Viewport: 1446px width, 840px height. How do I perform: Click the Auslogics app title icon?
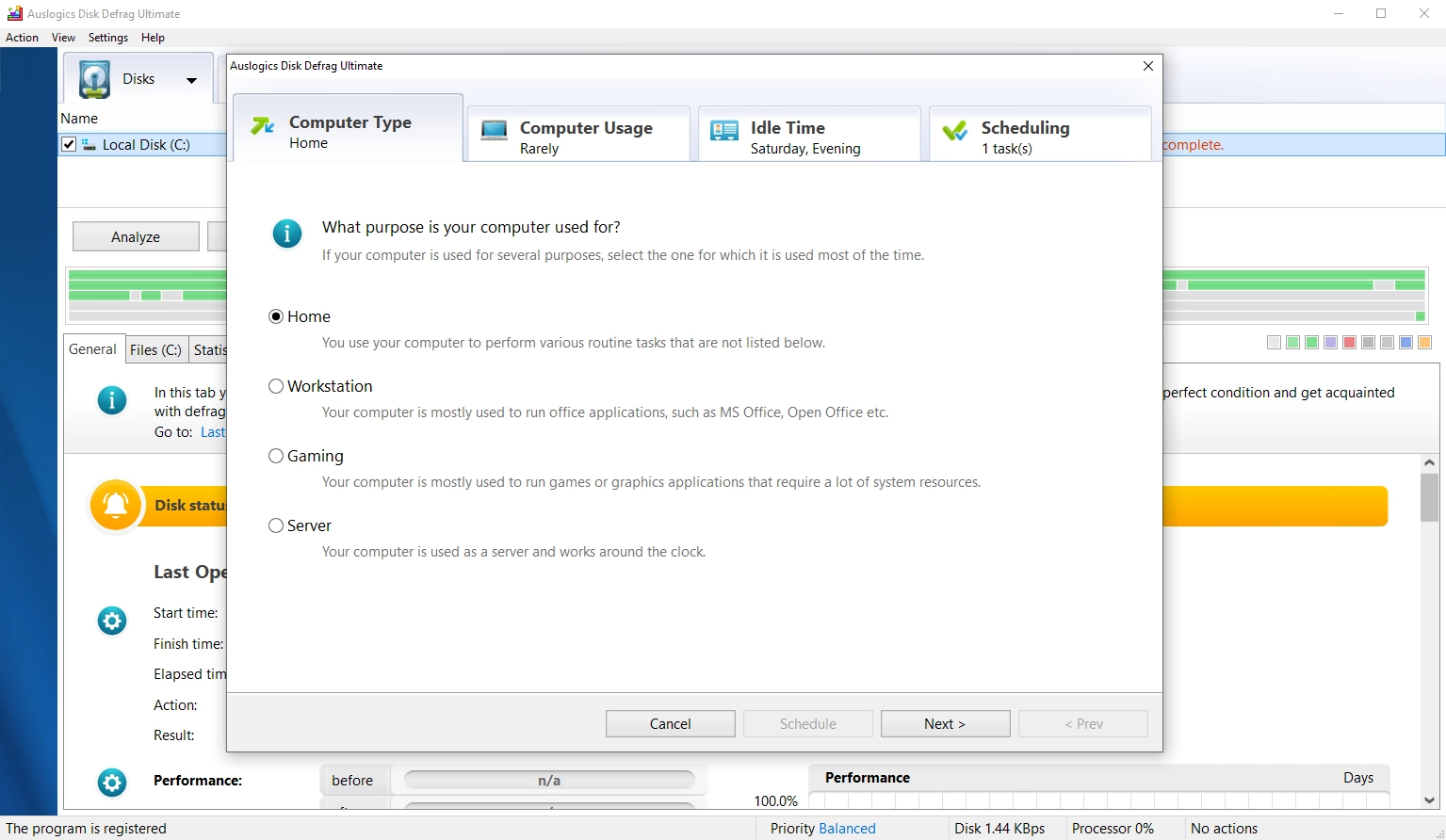click(15, 13)
